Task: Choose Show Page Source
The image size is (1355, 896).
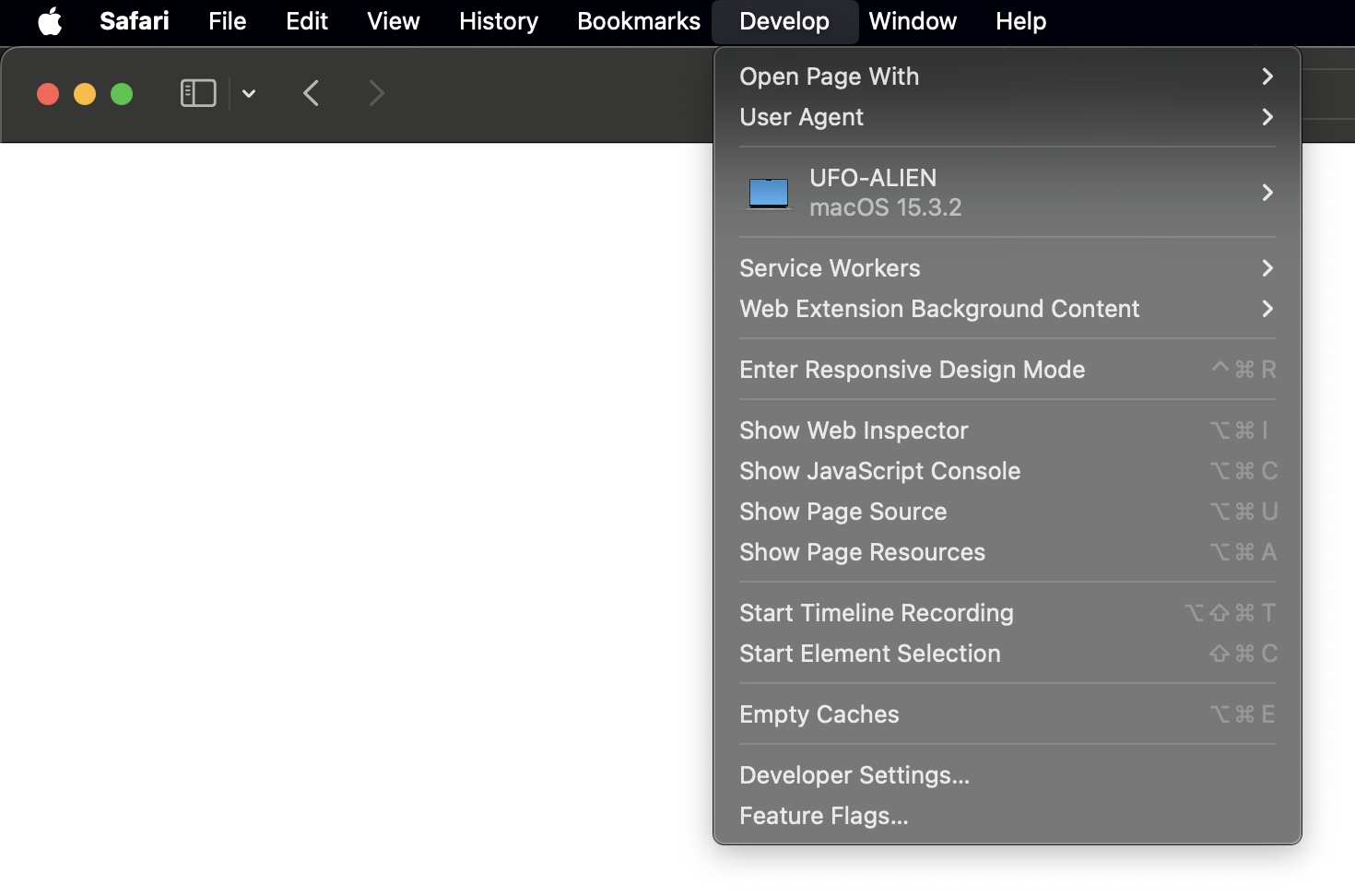Action: 1007,512
